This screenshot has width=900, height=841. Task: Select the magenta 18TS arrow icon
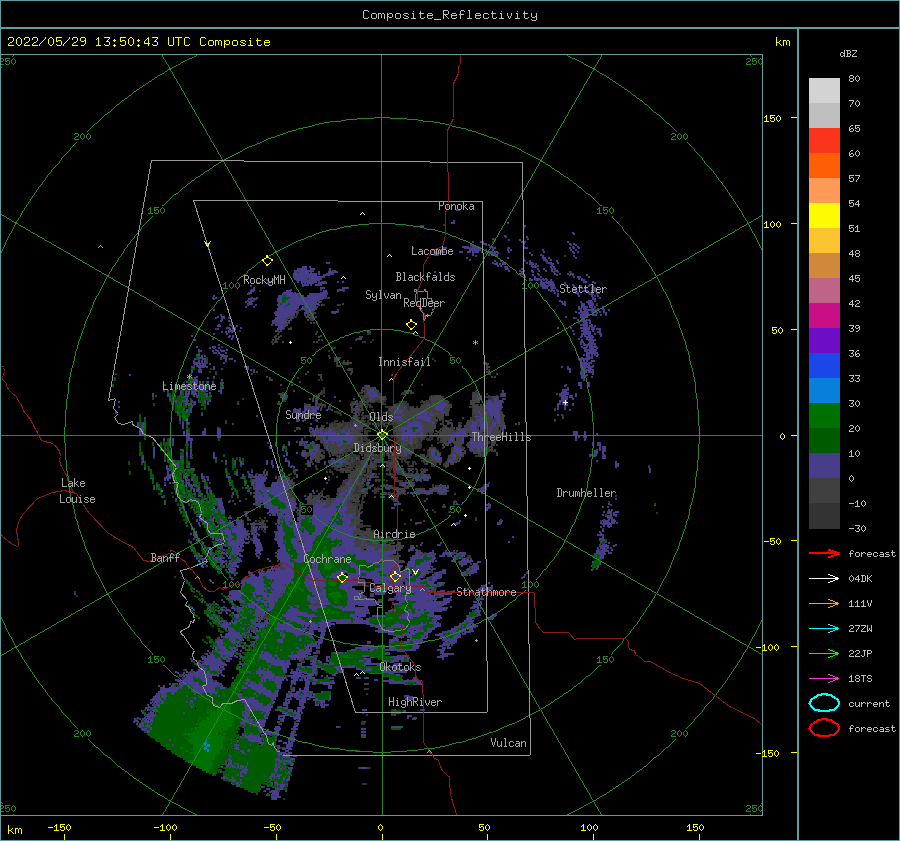tap(824, 679)
